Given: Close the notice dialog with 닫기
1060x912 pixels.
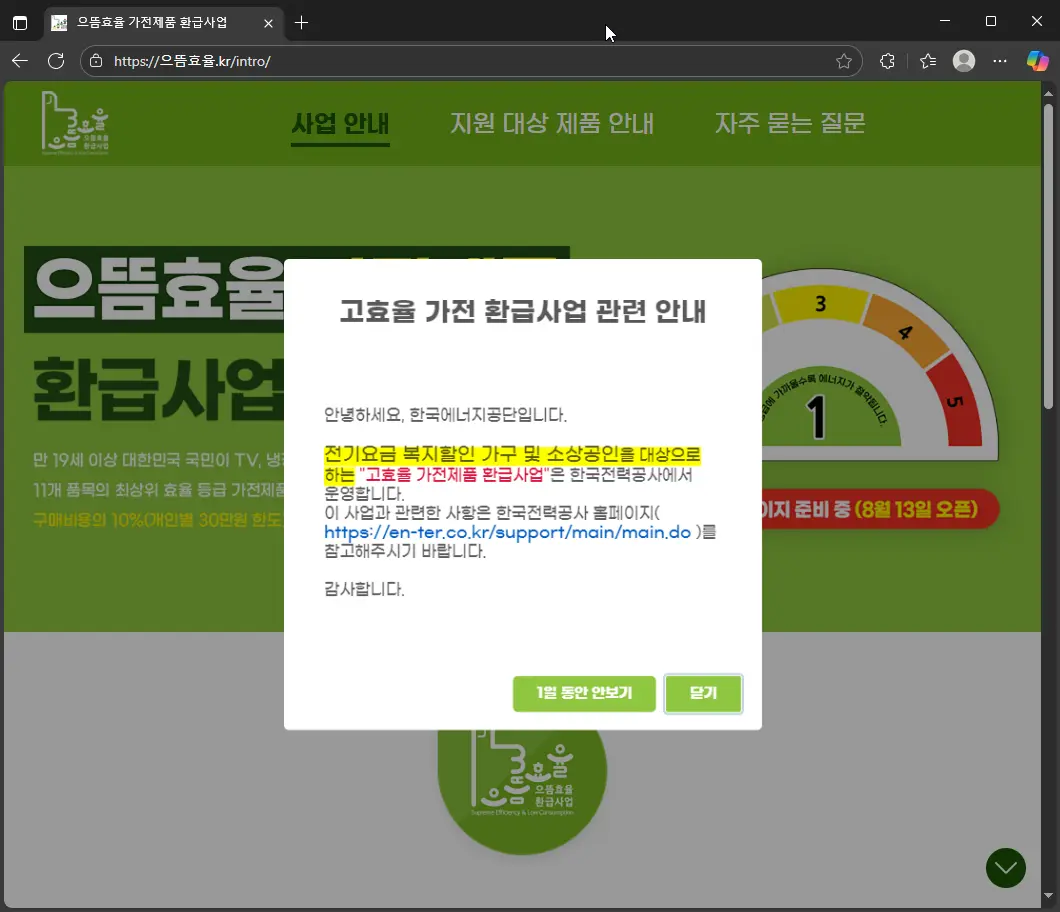Looking at the screenshot, I should pyautogui.click(x=703, y=693).
